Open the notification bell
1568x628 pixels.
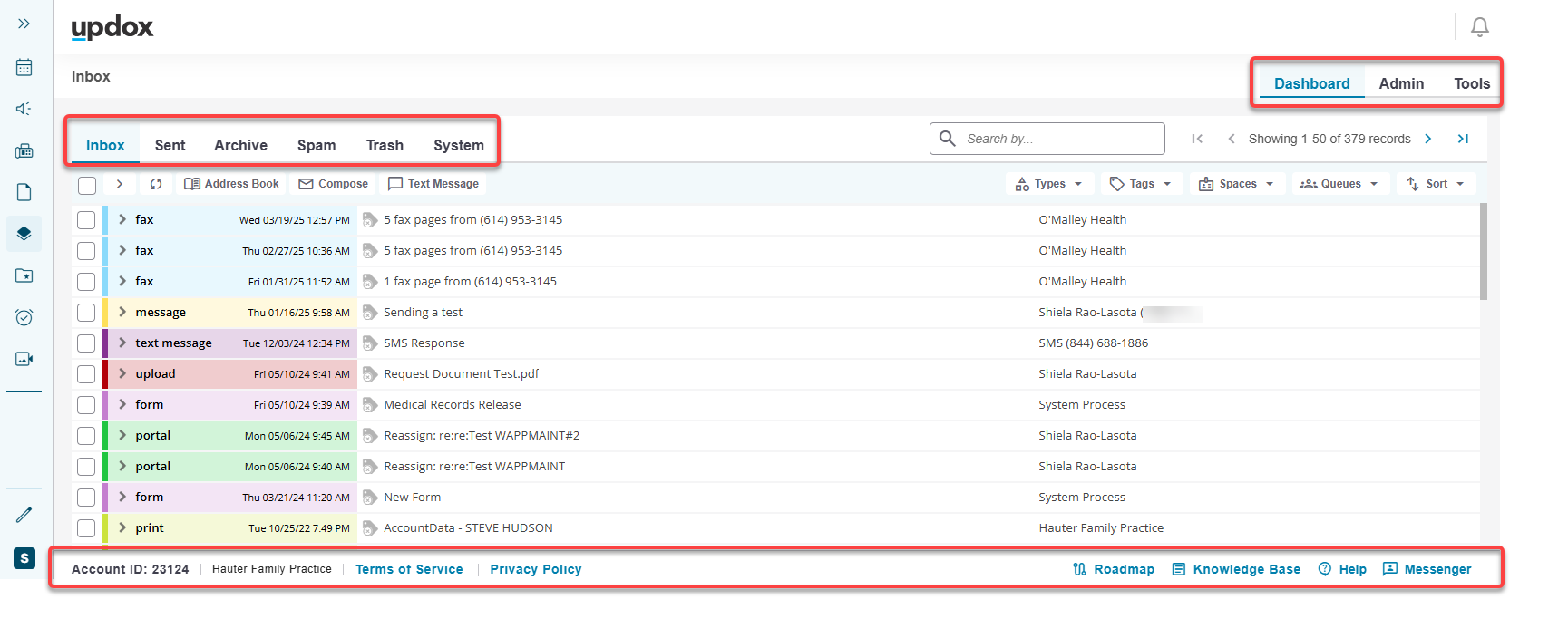pos(1480,27)
